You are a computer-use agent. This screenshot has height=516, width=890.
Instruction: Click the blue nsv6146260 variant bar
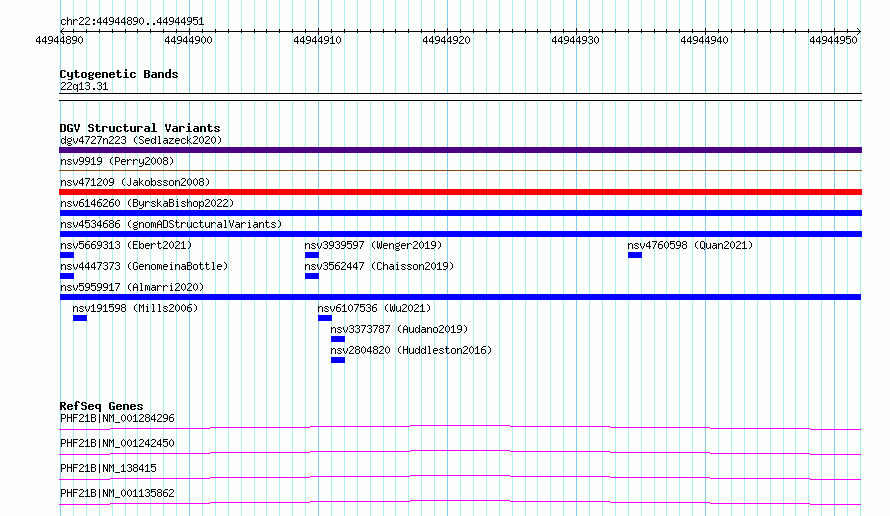(460, 213)
